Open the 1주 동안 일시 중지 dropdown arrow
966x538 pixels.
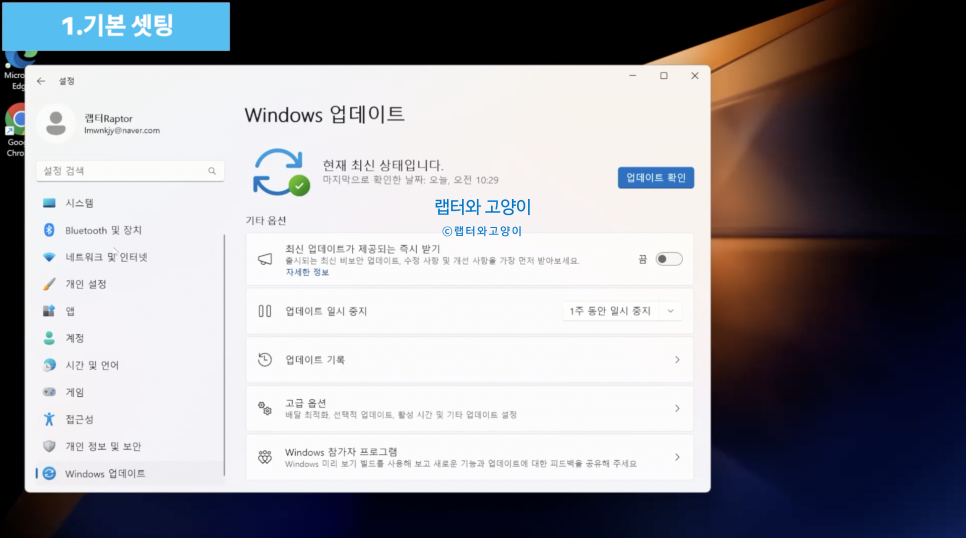click(671, 311)
